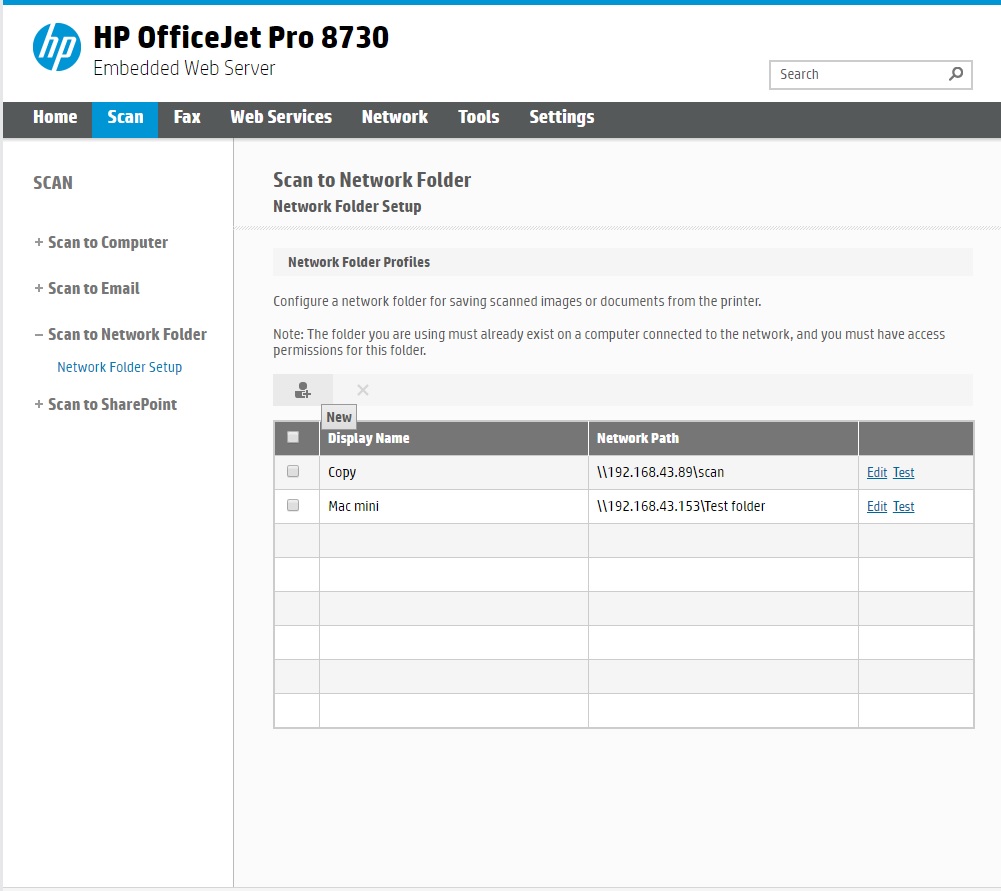Add a new network folder profile
The height and width of the screenshot is (891, 1001).
(x=303, y=390)
